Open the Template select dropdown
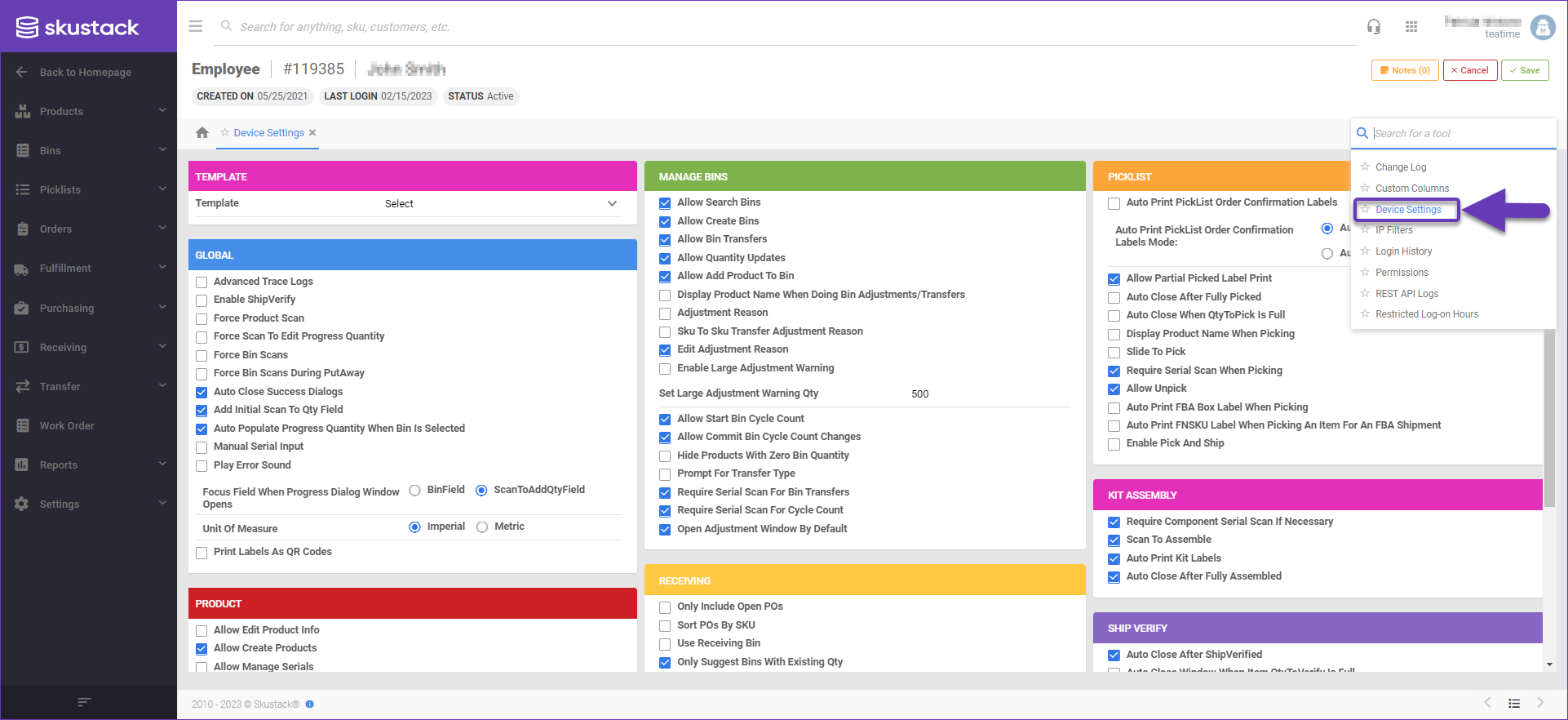The image size is (1568, 720). click(498, 204)
